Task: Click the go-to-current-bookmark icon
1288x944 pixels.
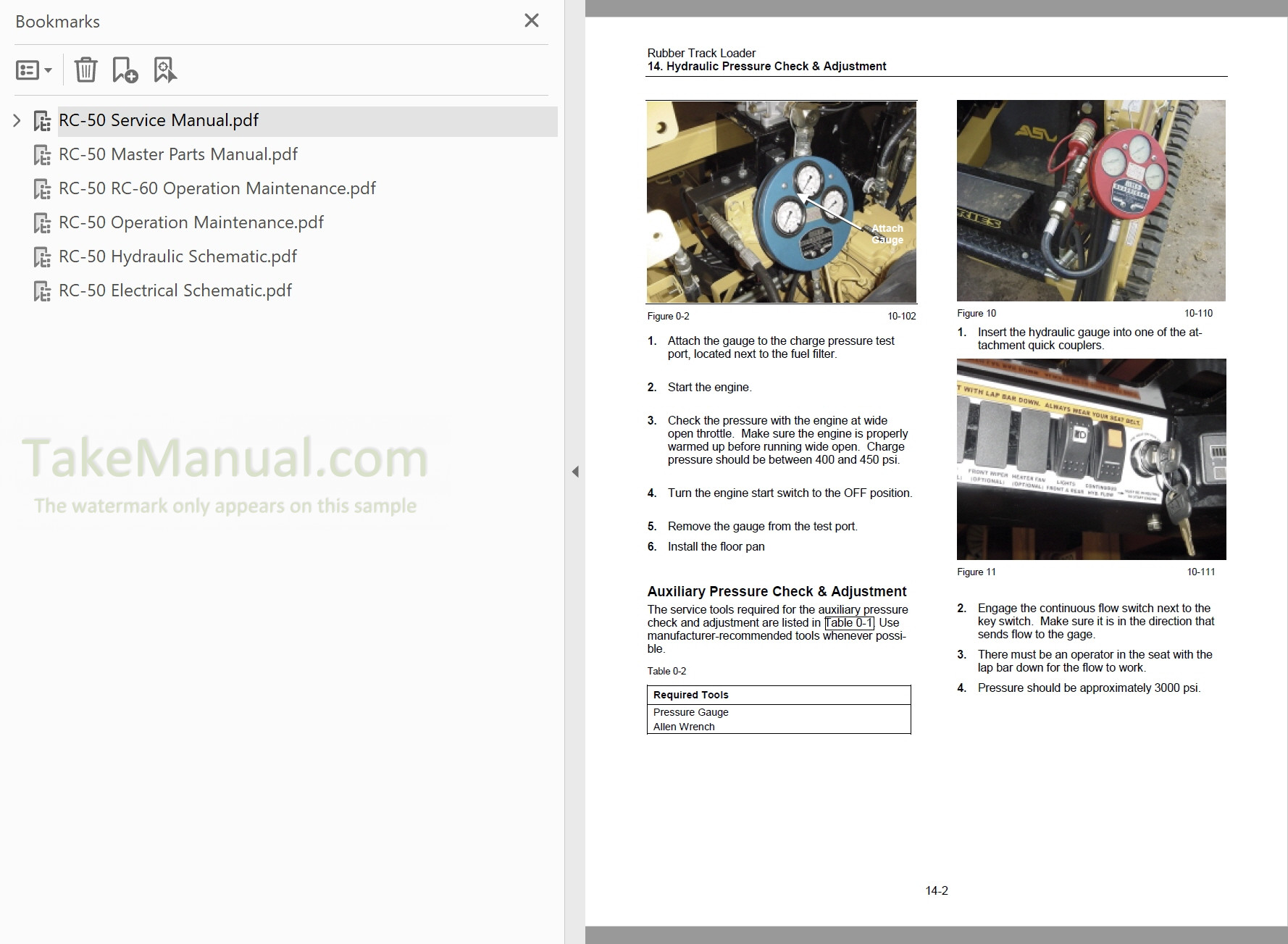Action: coord(164,70)
